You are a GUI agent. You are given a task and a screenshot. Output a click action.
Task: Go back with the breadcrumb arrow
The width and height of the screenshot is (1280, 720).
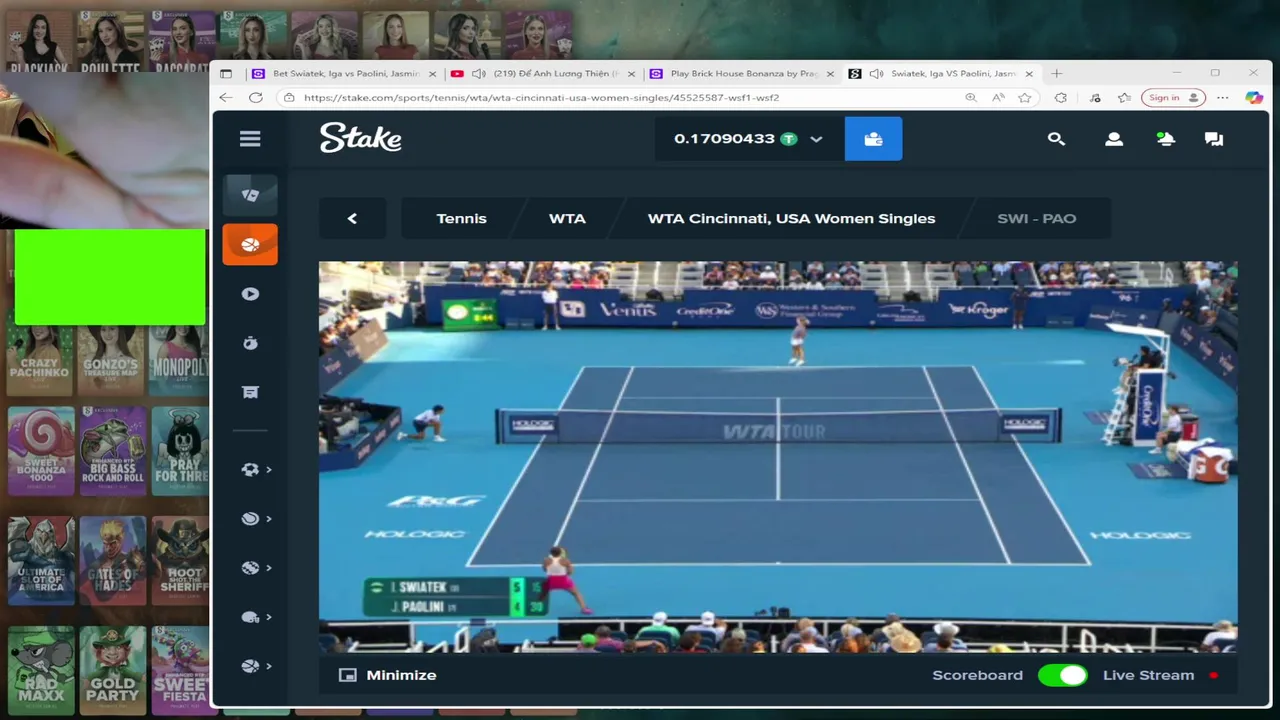[x=352, y=218]
